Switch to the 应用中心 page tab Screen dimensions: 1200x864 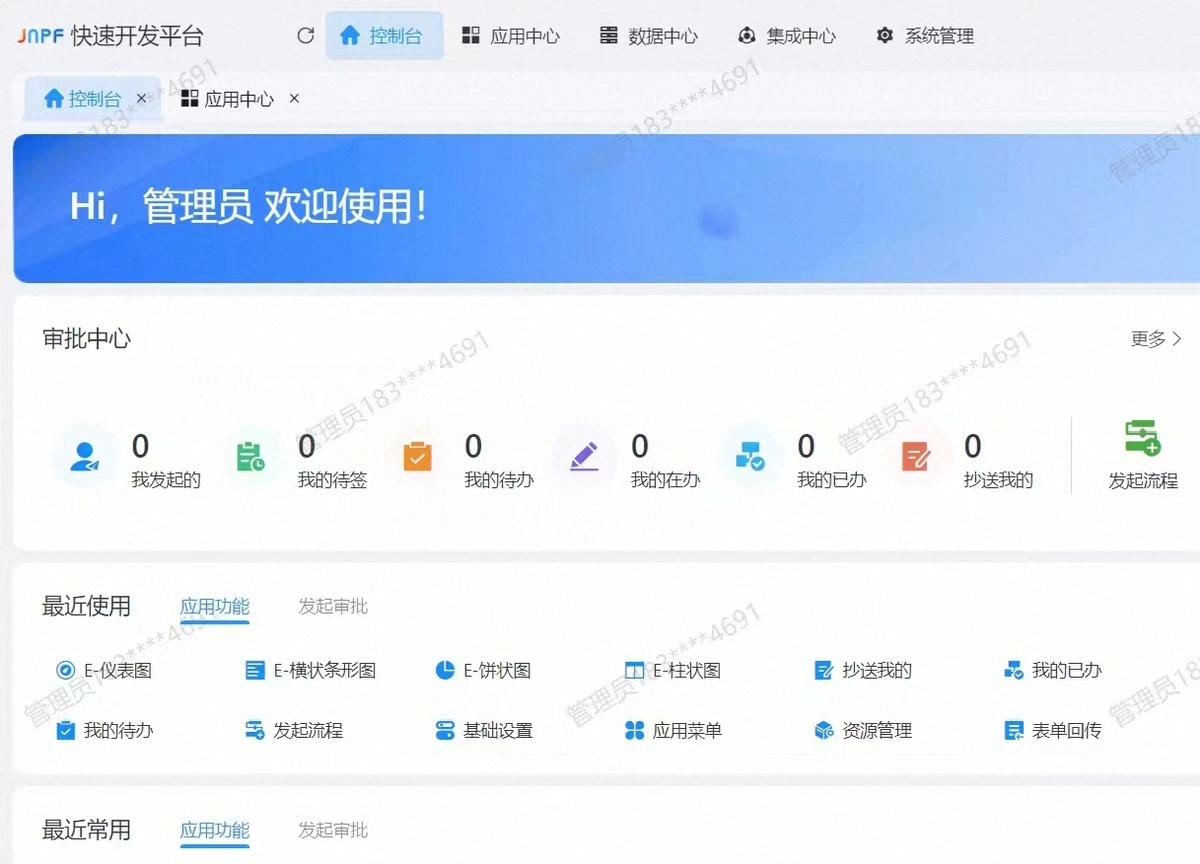pos(227,98)
